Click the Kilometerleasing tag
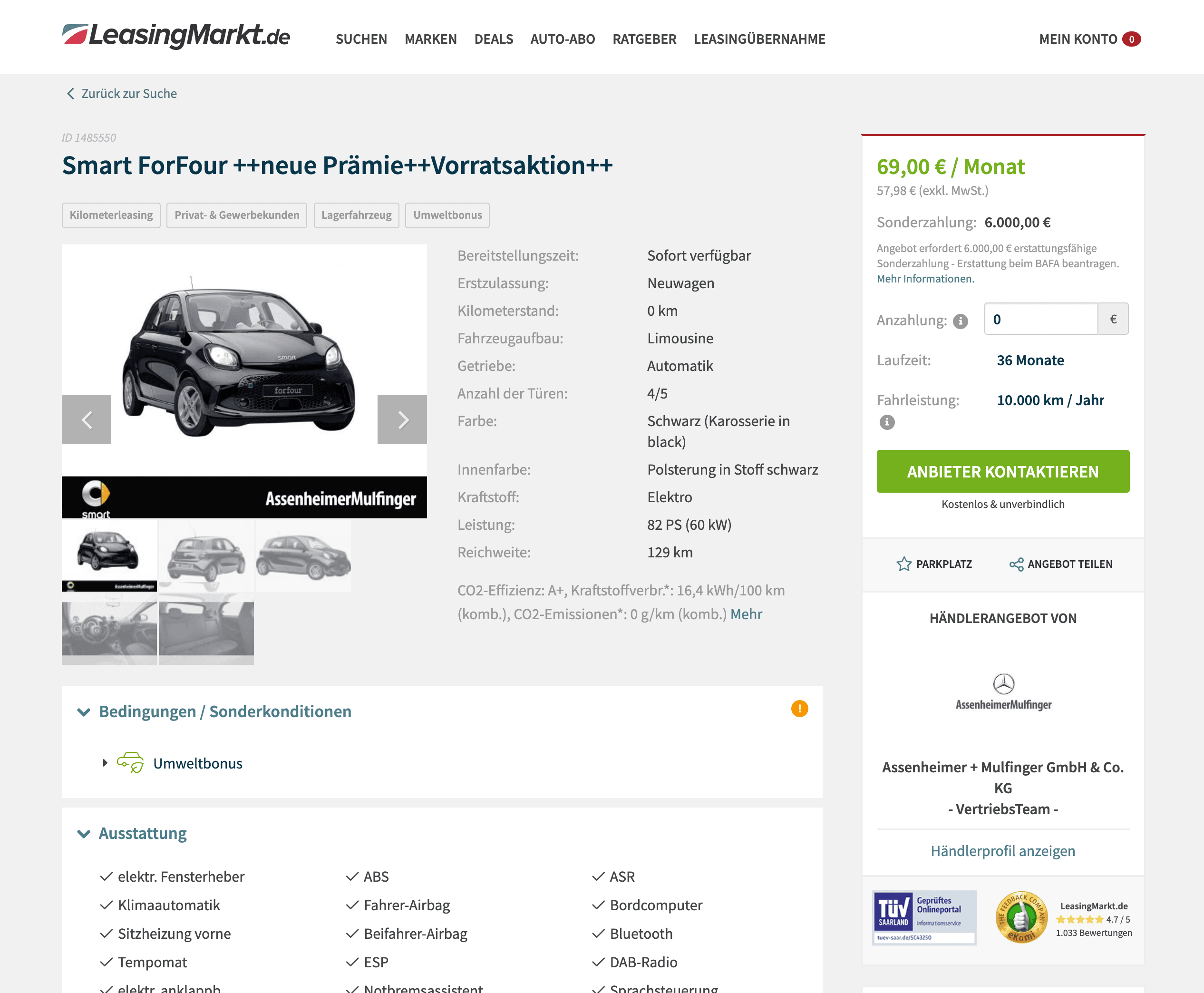Viewport: 1204px width, 993px height. 111,215
